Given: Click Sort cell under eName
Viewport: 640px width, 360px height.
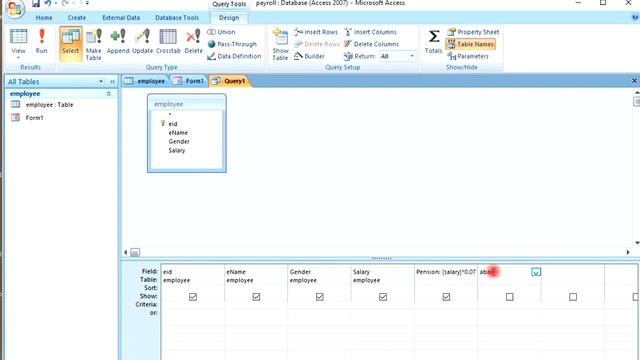Looking at the screenshot, I should (256, 288).
